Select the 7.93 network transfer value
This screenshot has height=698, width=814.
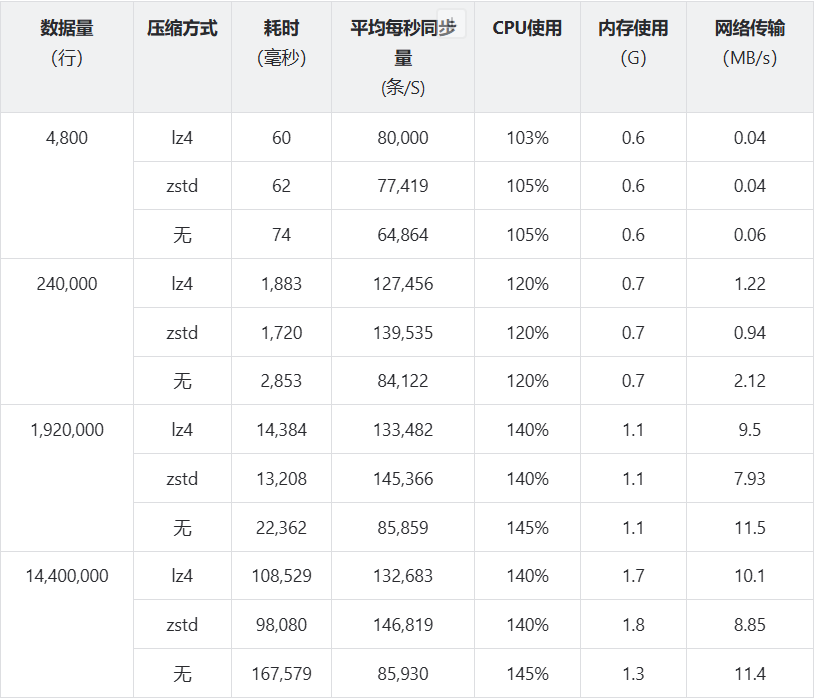tap(749, 479)
